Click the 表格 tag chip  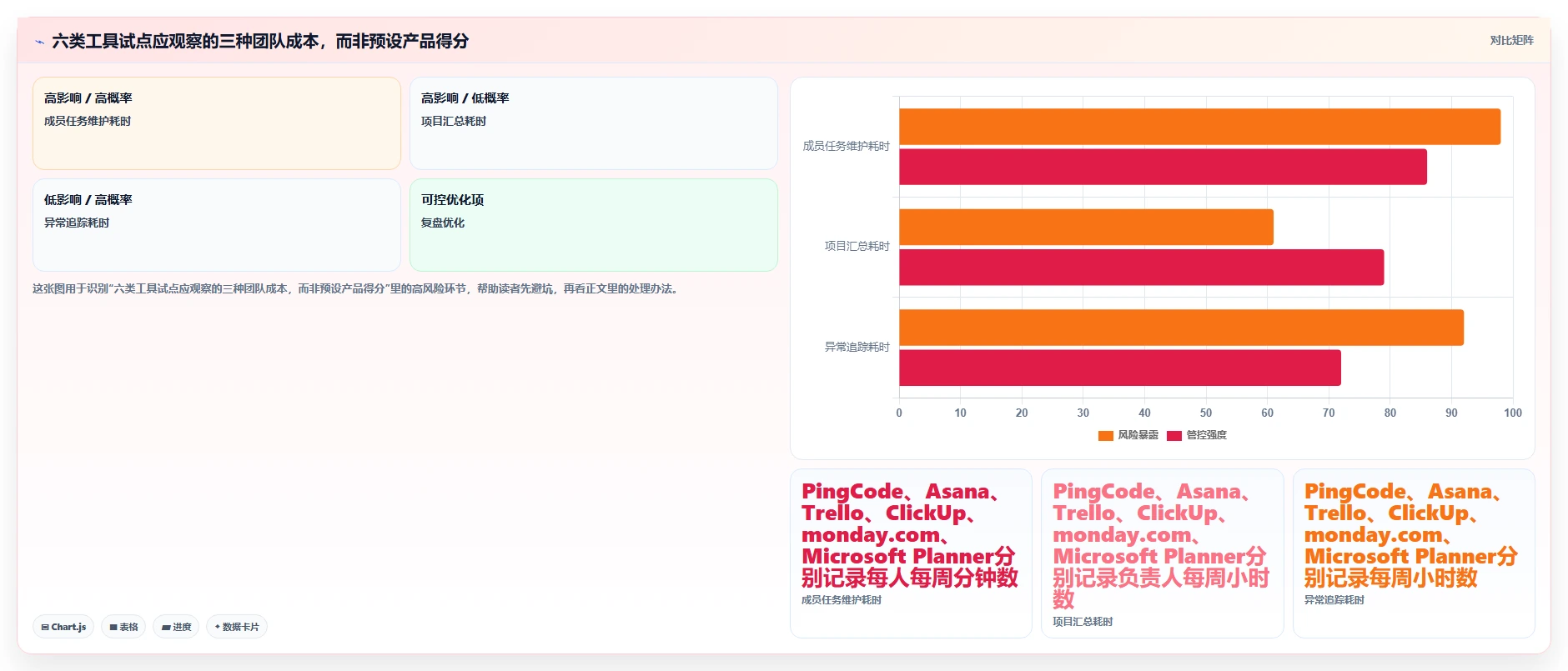[x=123, y=627]
